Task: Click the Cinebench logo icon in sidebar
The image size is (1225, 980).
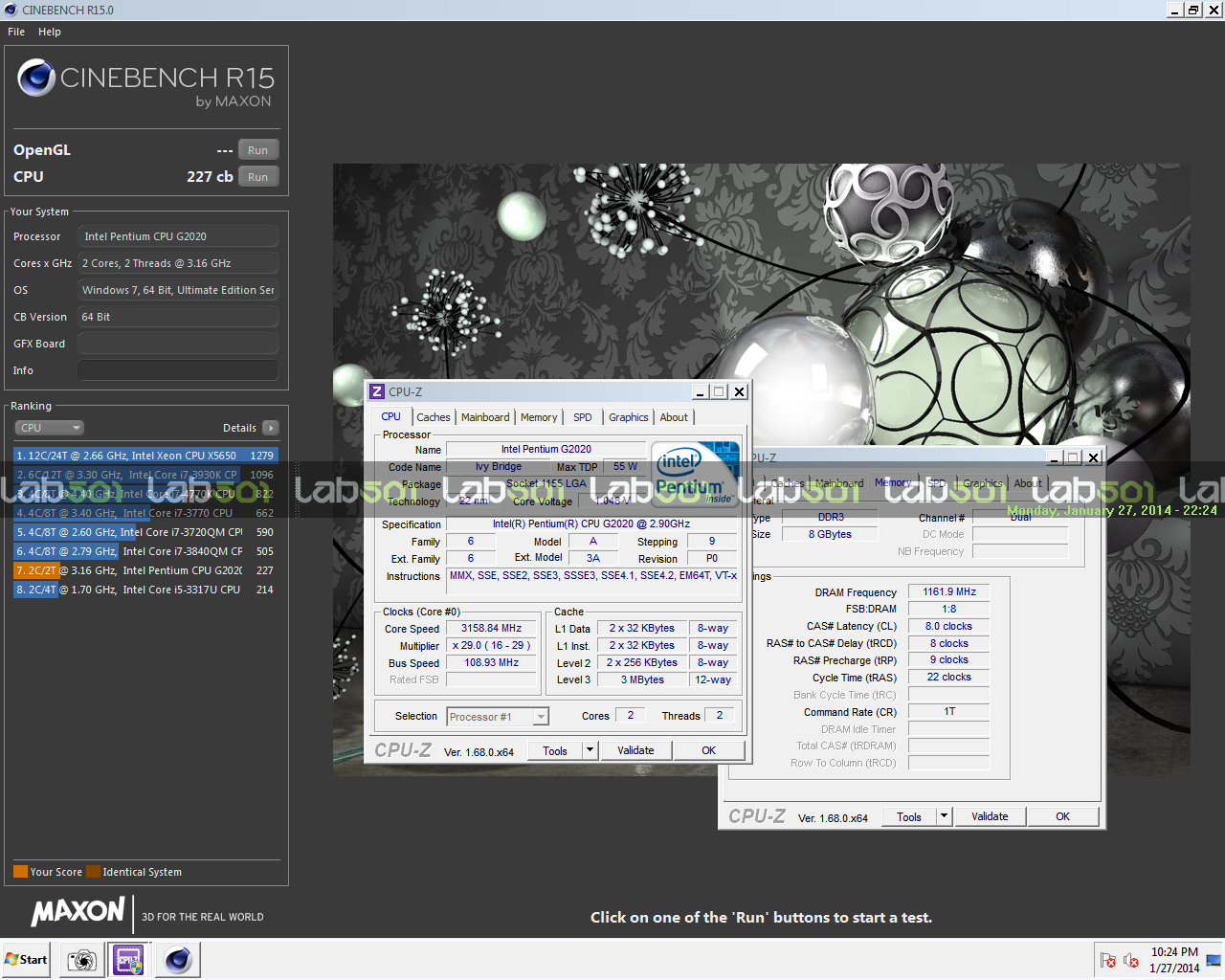Action: pos(36,78)
